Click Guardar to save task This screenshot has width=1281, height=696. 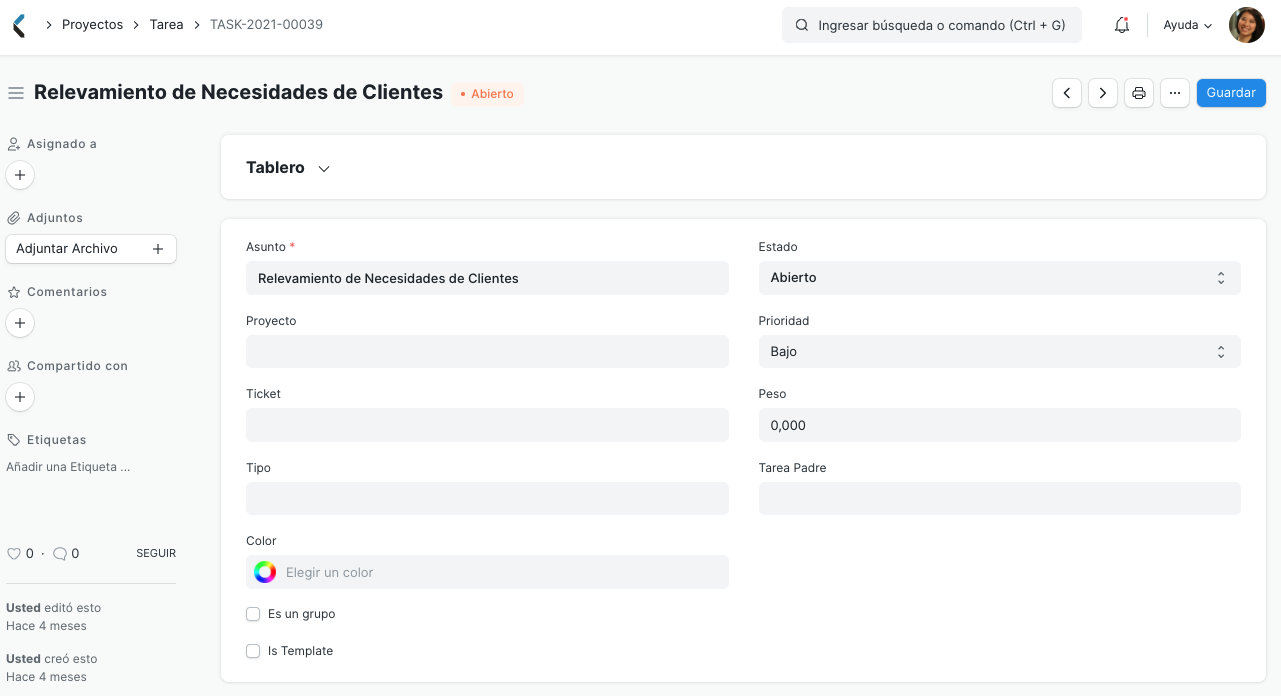coord(1231,93)
